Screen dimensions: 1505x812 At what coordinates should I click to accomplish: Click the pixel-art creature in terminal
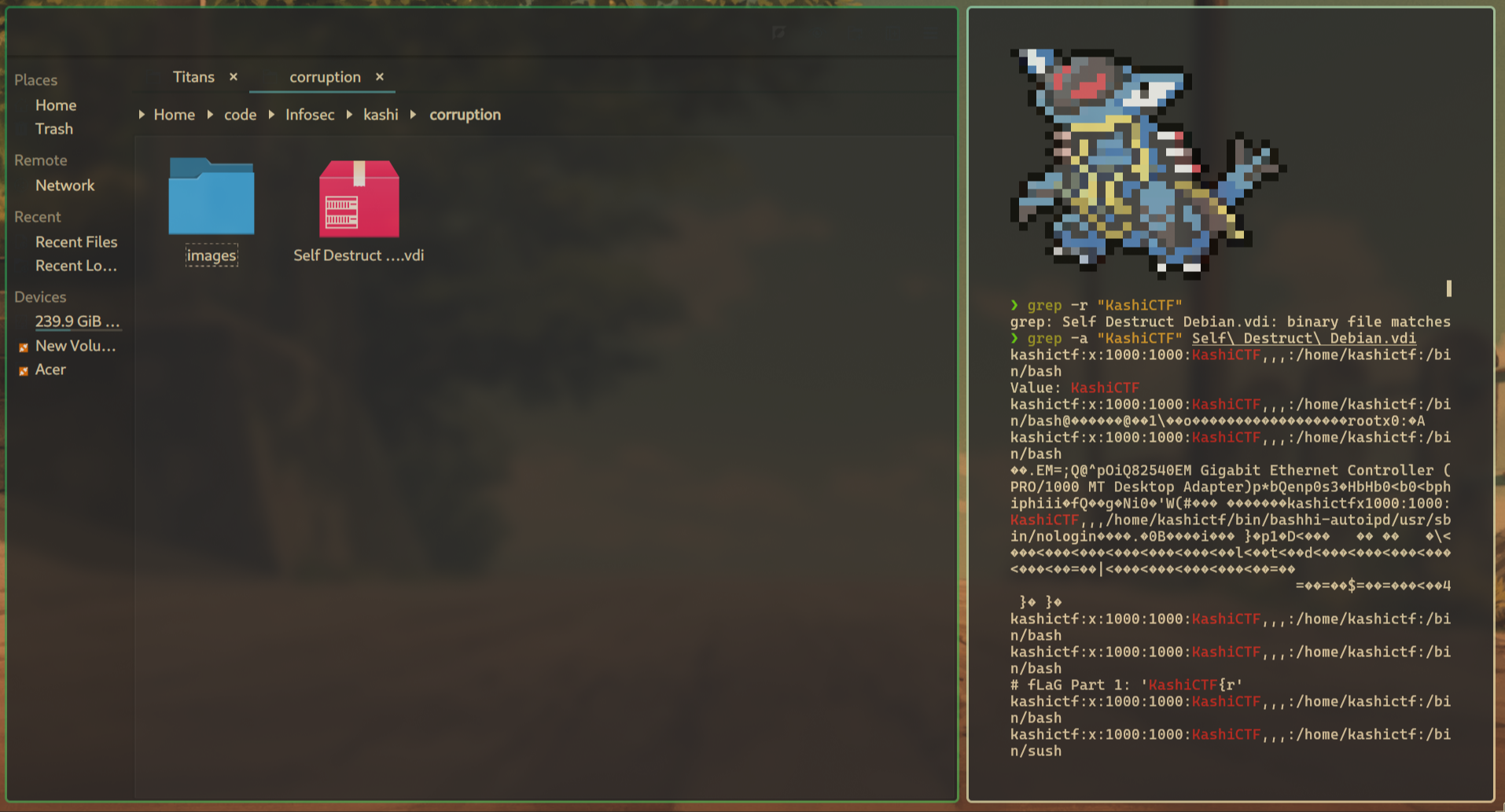tap(1148, 164)
